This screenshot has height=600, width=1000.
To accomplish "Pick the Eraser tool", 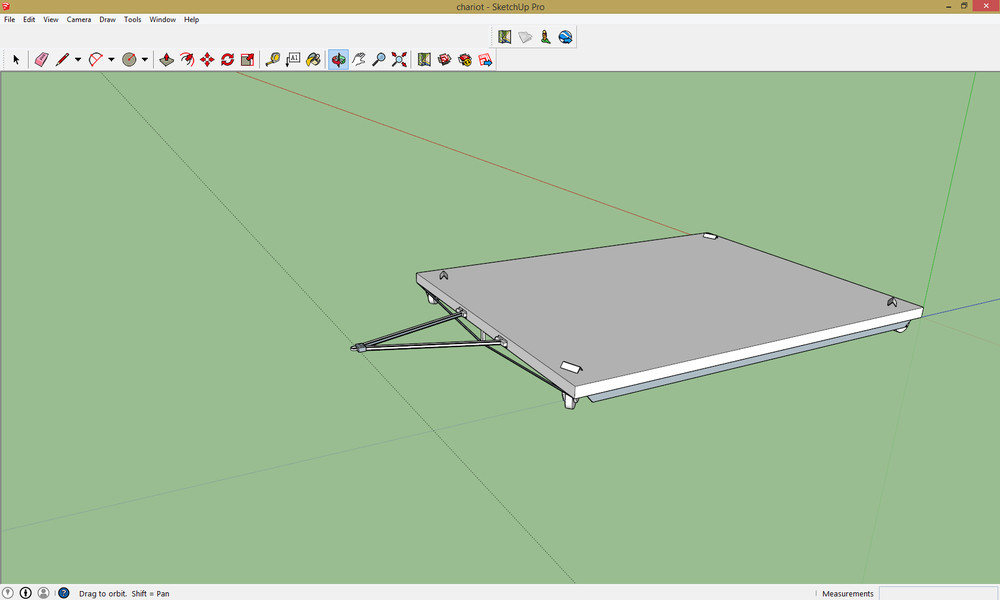I will 41,60.
